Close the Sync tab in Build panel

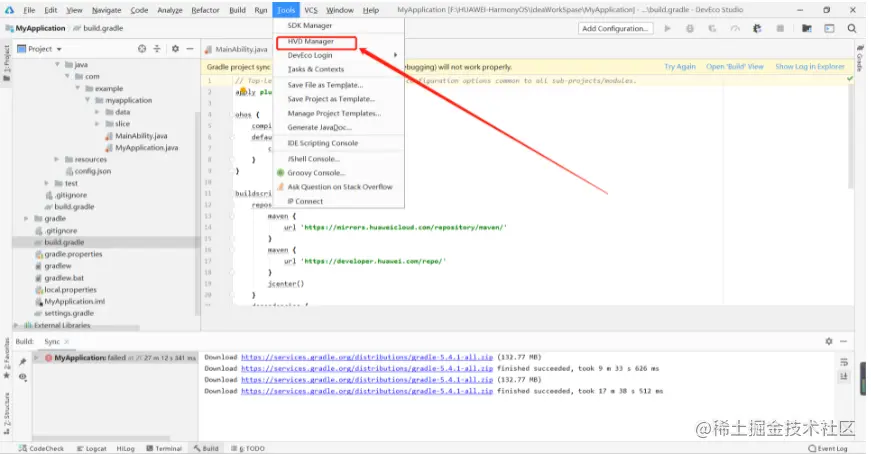[67, 341]
